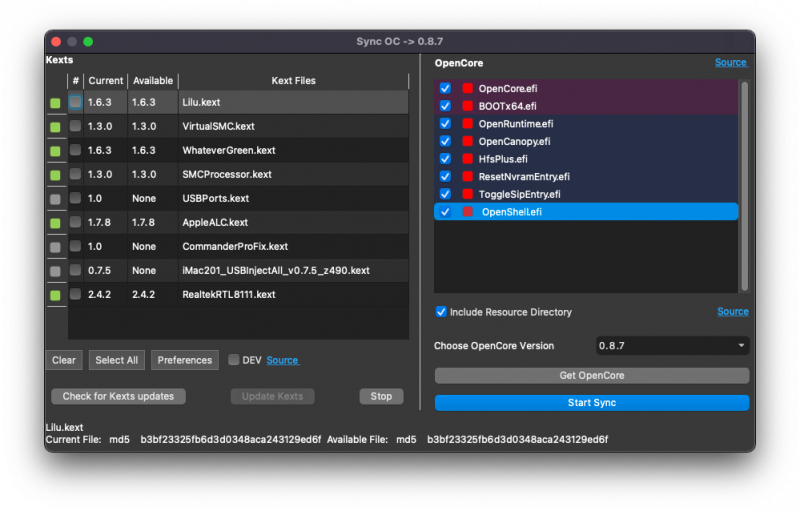The image size is (800, 511).
Task: Select the checkbox in the SMCProcessor.kext row
Action: point(75,174)
